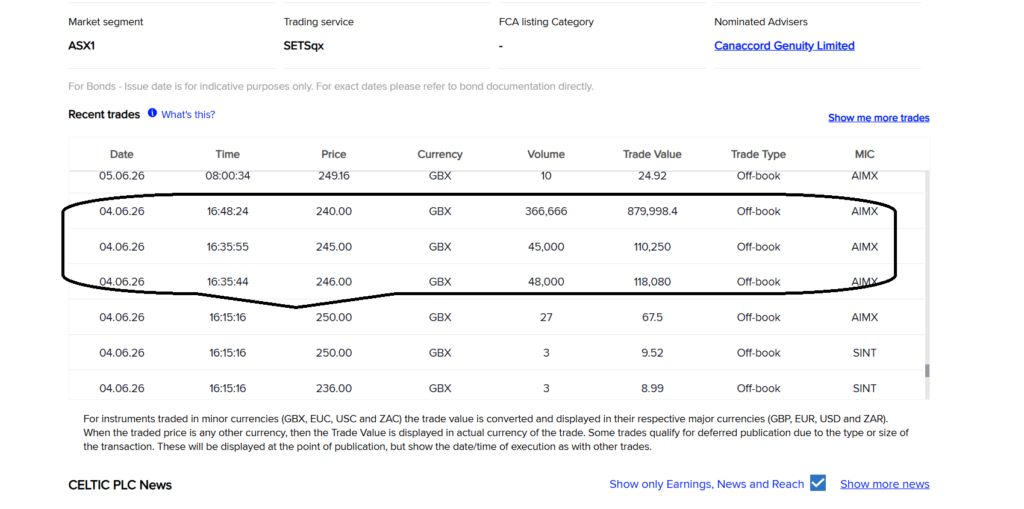This screenshot has height=509, width=1024.
Task: Click the info icon beside Recent trades
Action: coord(152,114)
